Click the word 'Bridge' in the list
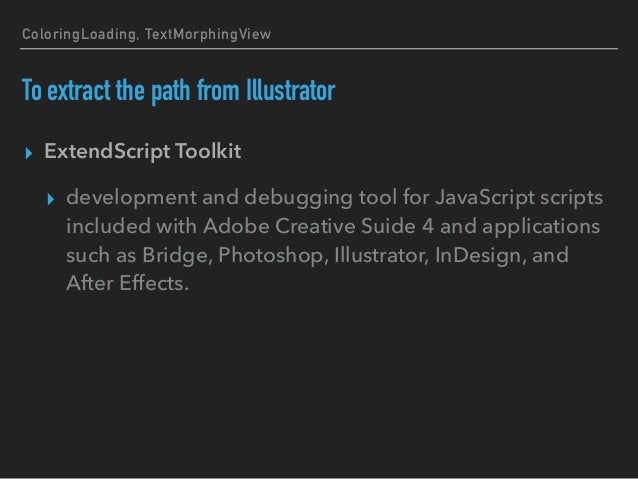This screenshot has height=479, width=638. [x=177, y=256]
